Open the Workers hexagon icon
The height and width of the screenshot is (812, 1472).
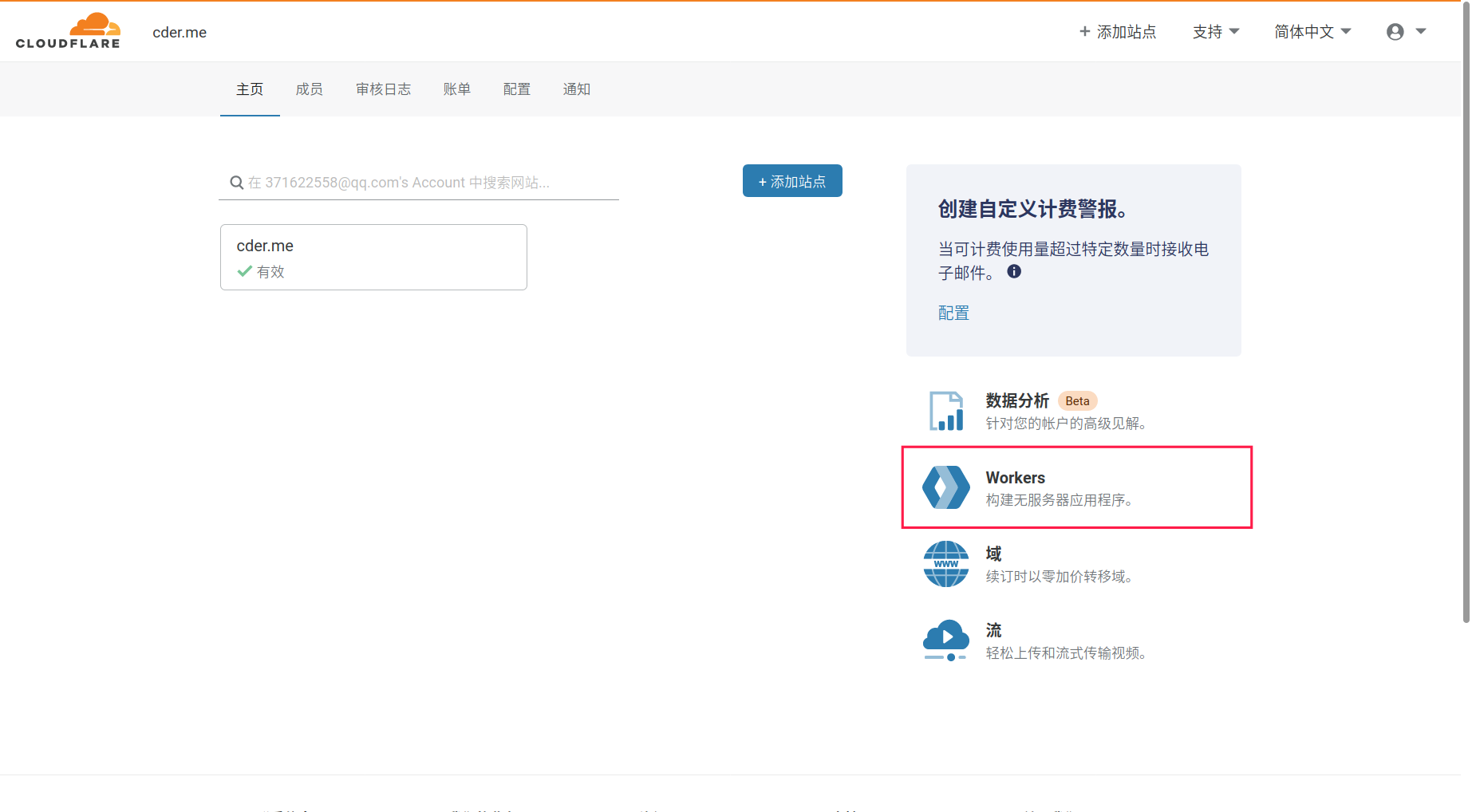click(x=946, y=487)
